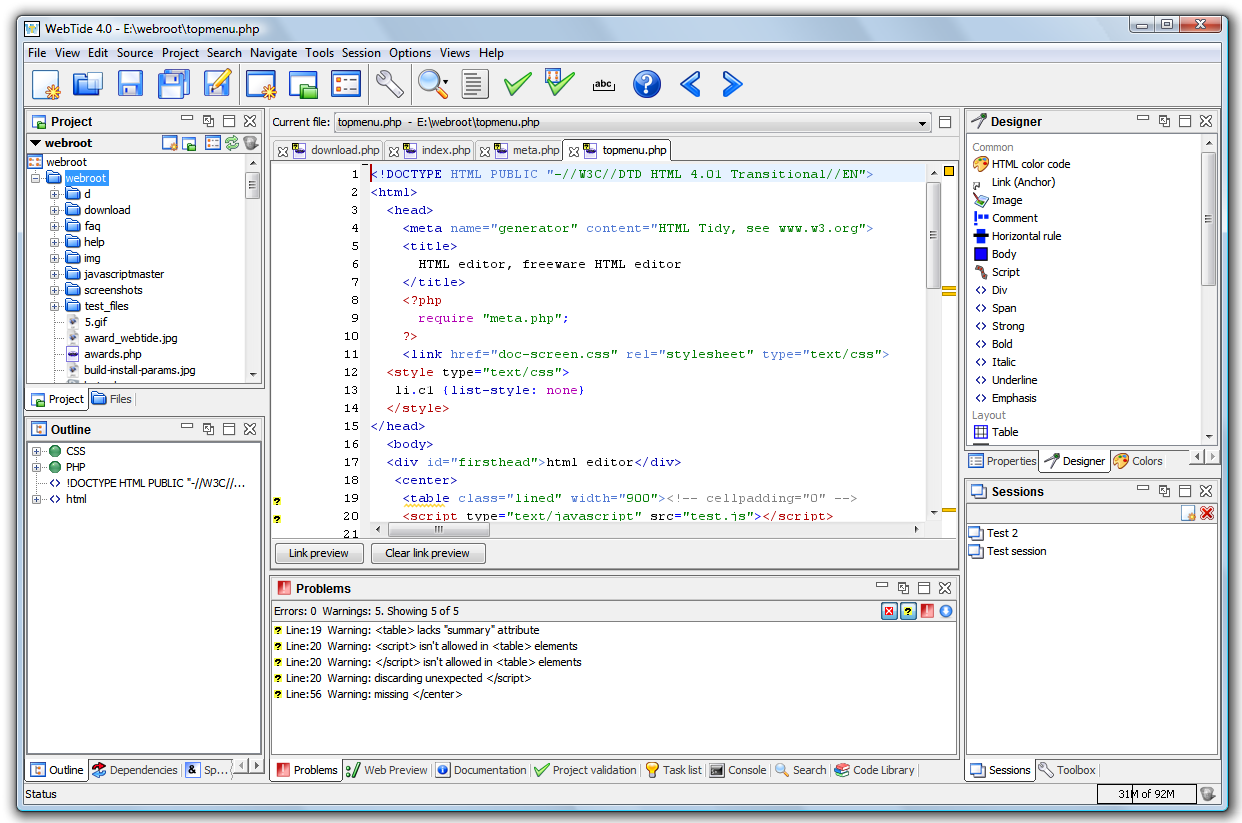The width and height of the screenshot is (1242, 823).
Task: Expand the screenshots folder
Action: click(55, 290)
